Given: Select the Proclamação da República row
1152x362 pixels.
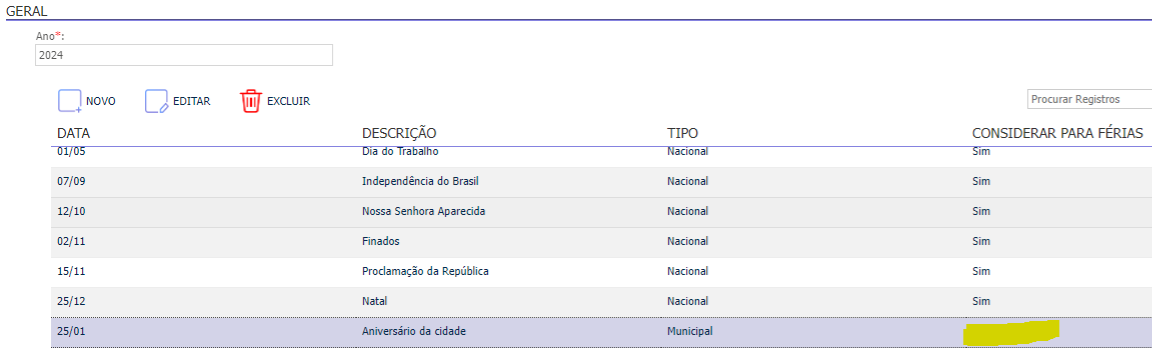Looking at the screenshot, I should tap(601, 272).
